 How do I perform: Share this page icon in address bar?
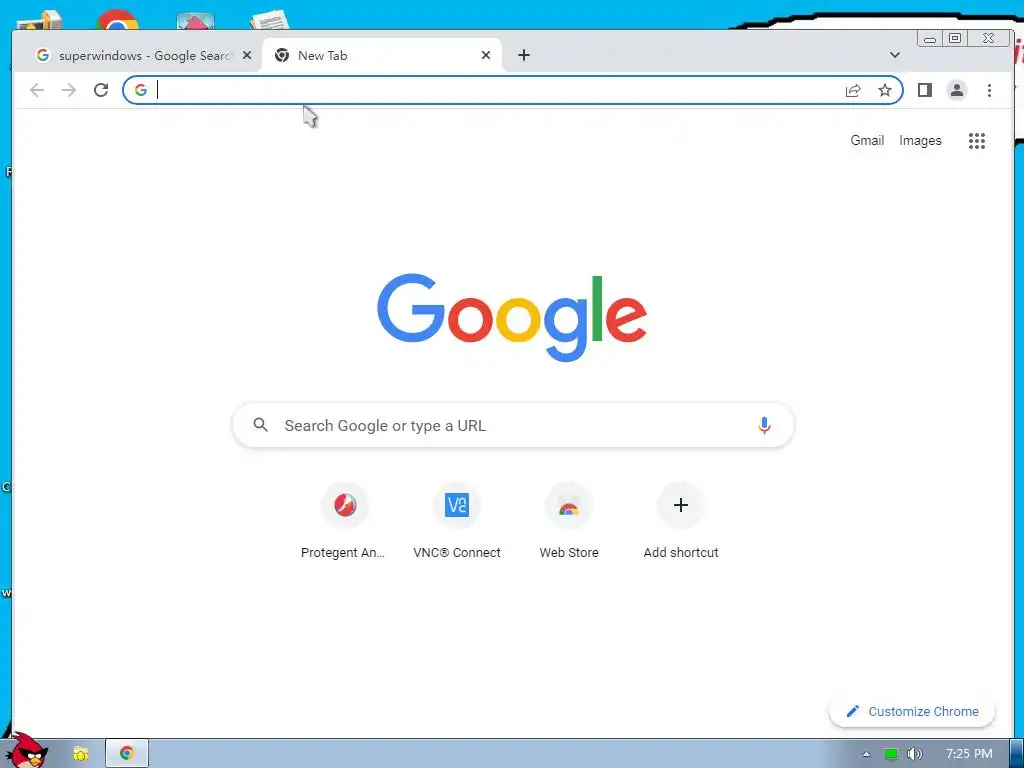pyautogui.click(x=853, y=90)
